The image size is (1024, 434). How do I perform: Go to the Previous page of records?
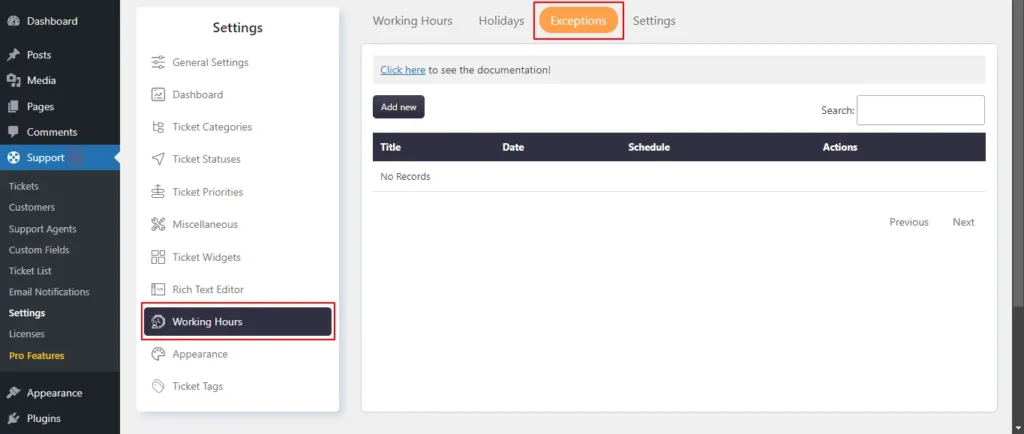[x=908, y=222]
